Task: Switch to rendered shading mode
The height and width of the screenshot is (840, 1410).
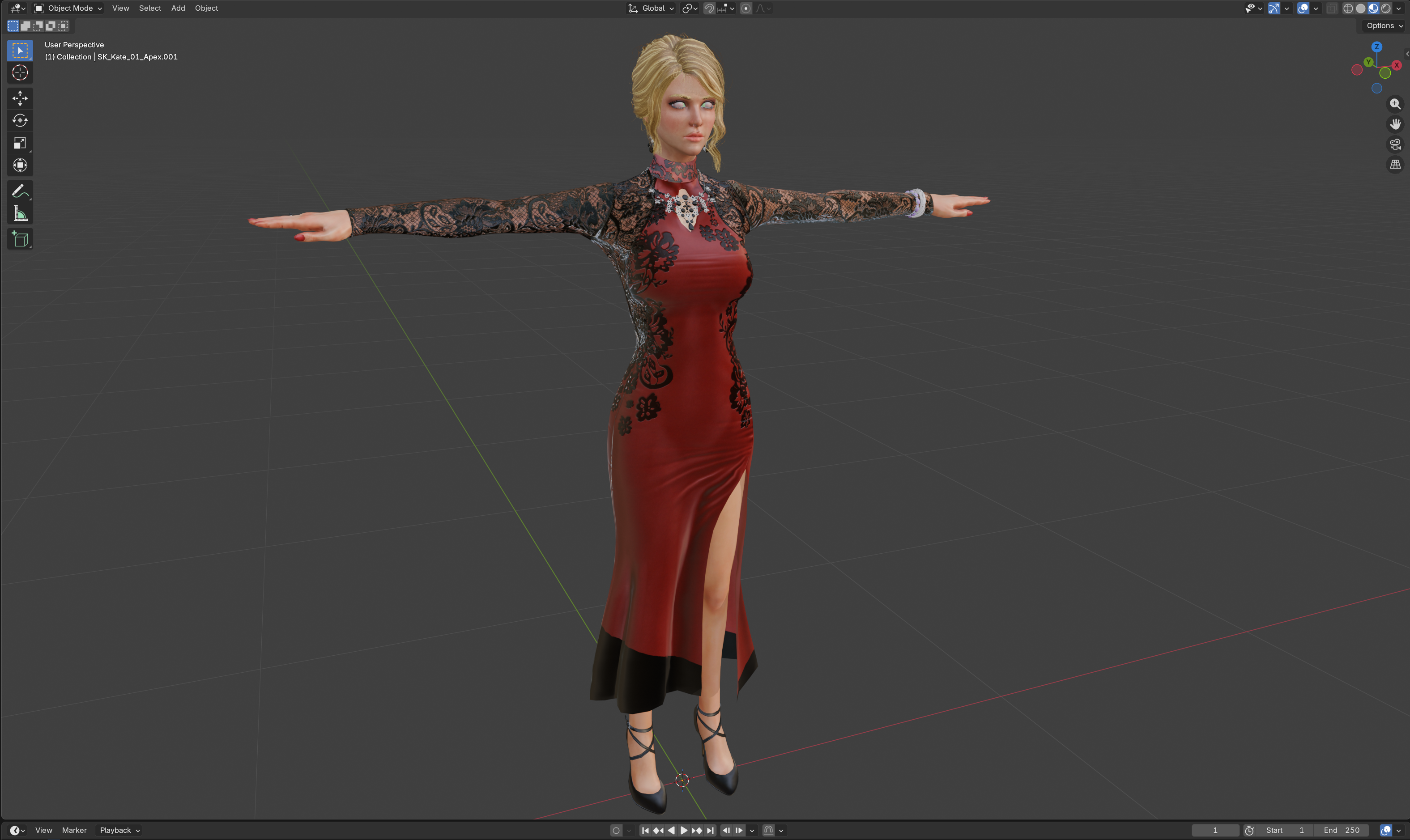Action: [1385, 8]
